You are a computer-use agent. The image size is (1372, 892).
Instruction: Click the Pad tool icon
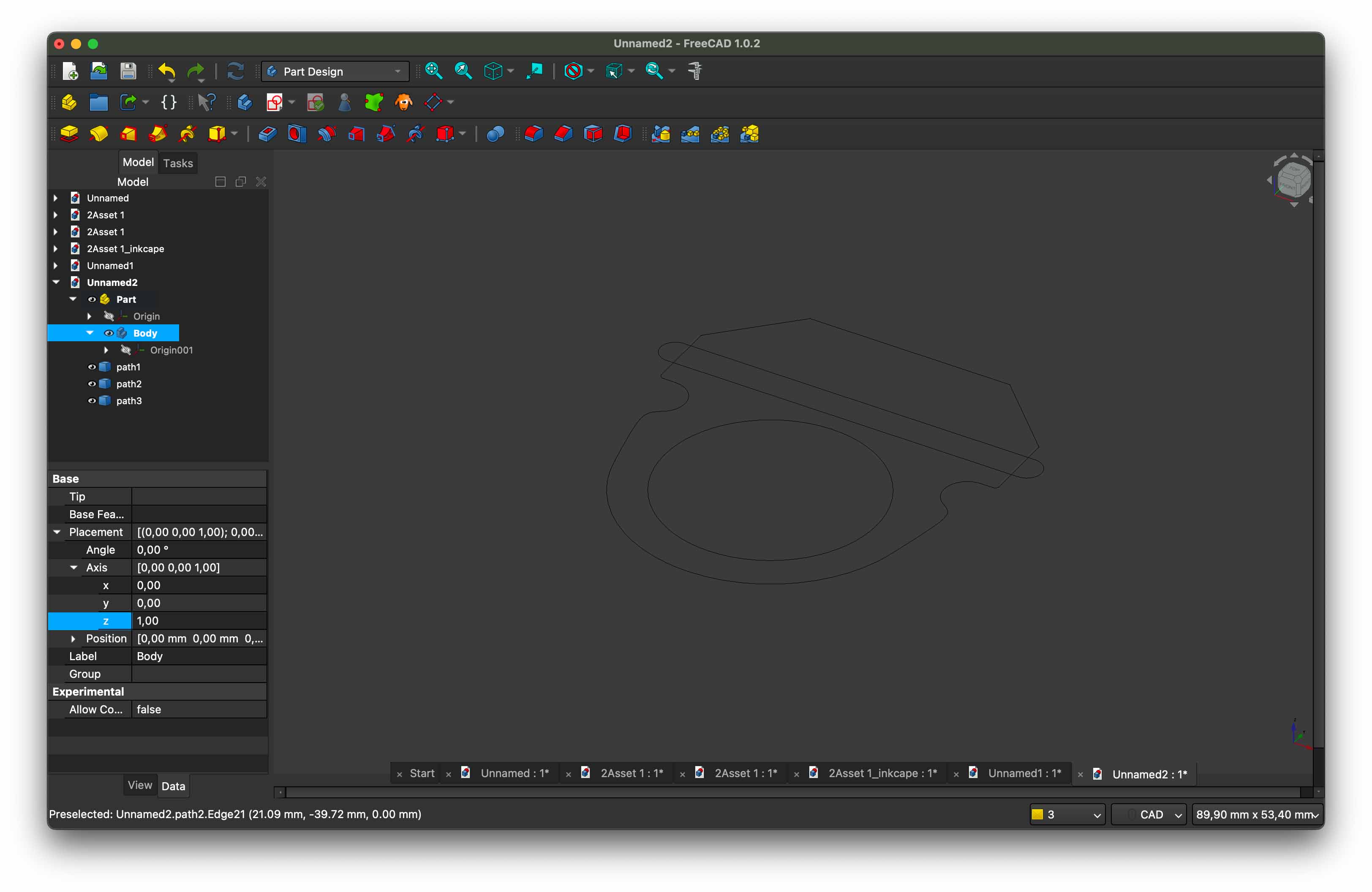coord(69,134)
